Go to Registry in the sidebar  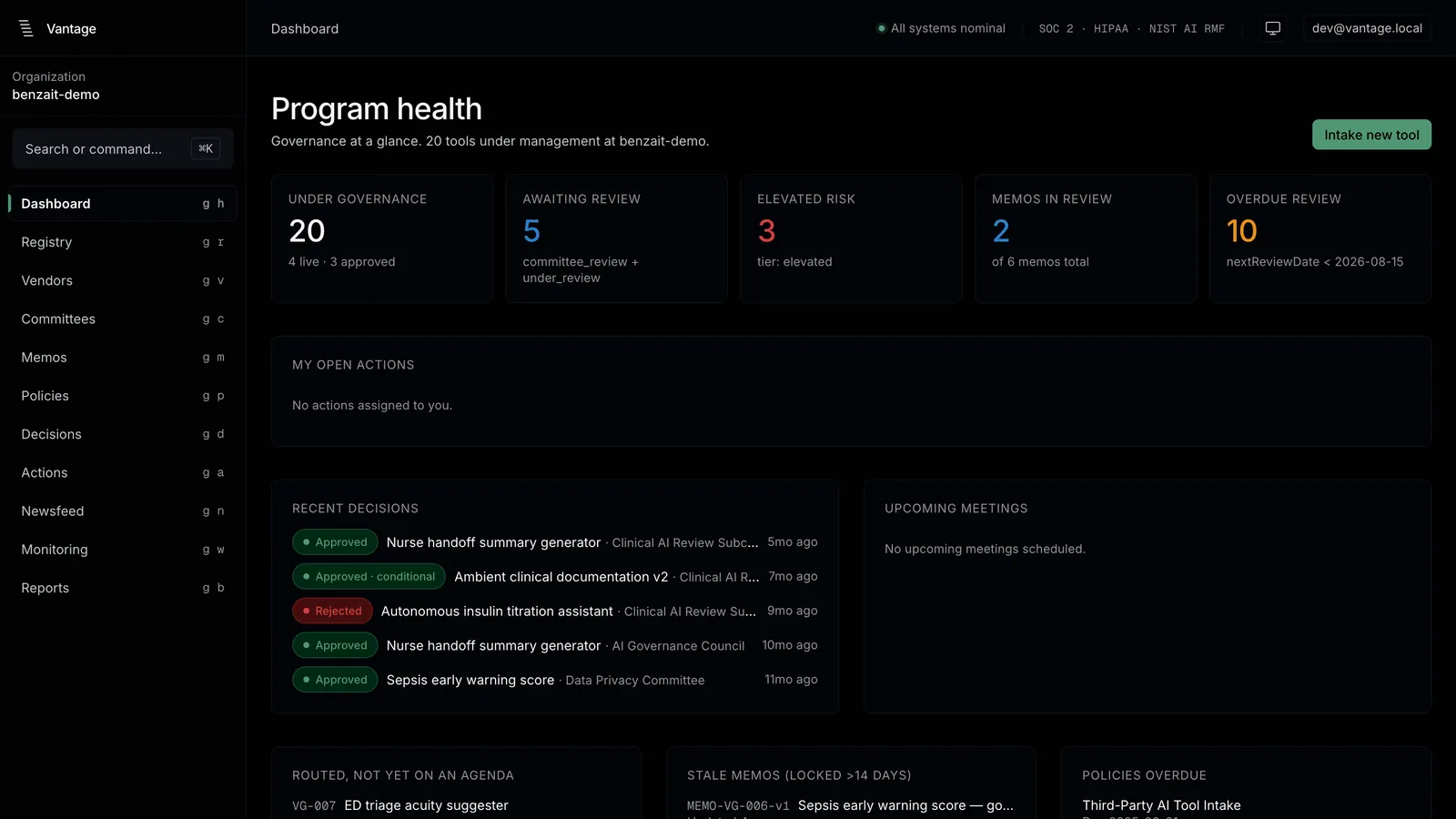tap(123, 242)
